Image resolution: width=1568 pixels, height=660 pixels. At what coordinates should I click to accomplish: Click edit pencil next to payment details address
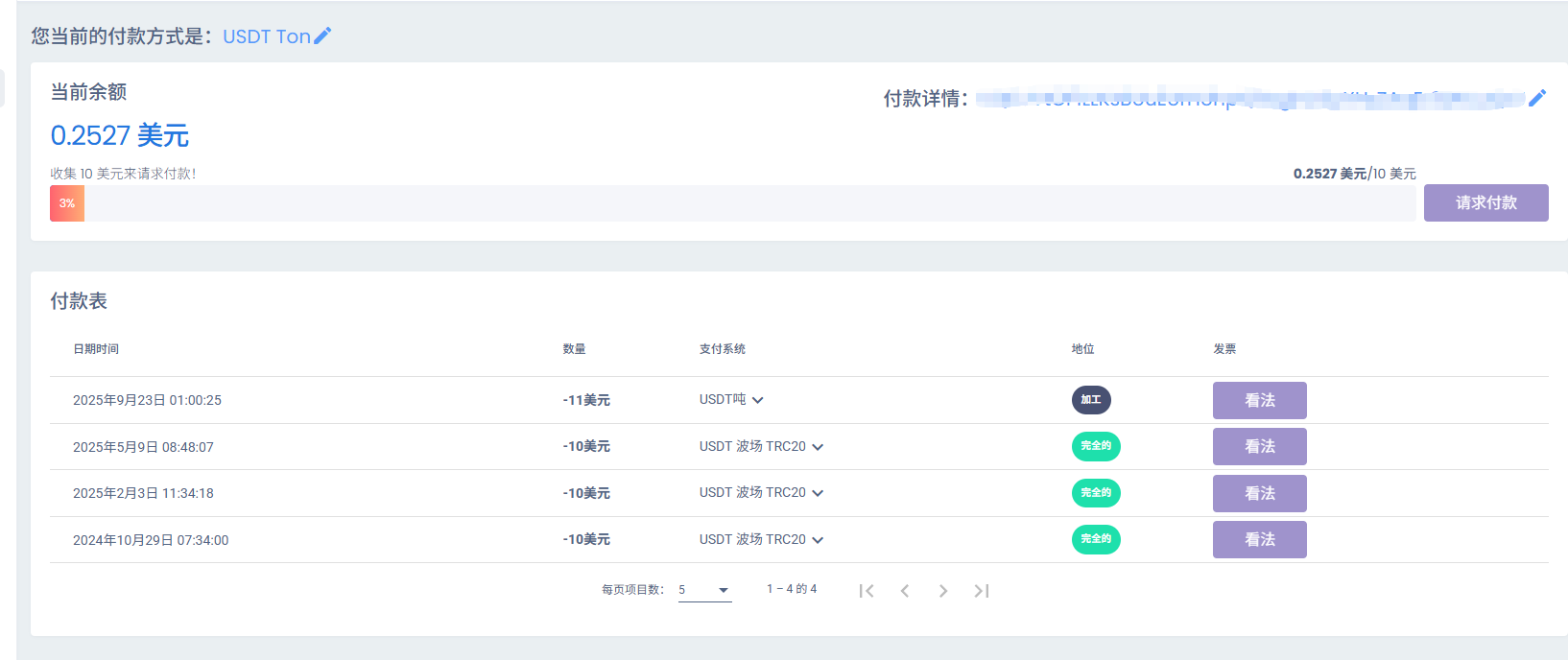pyautogui.click(x=1537, y=98)
